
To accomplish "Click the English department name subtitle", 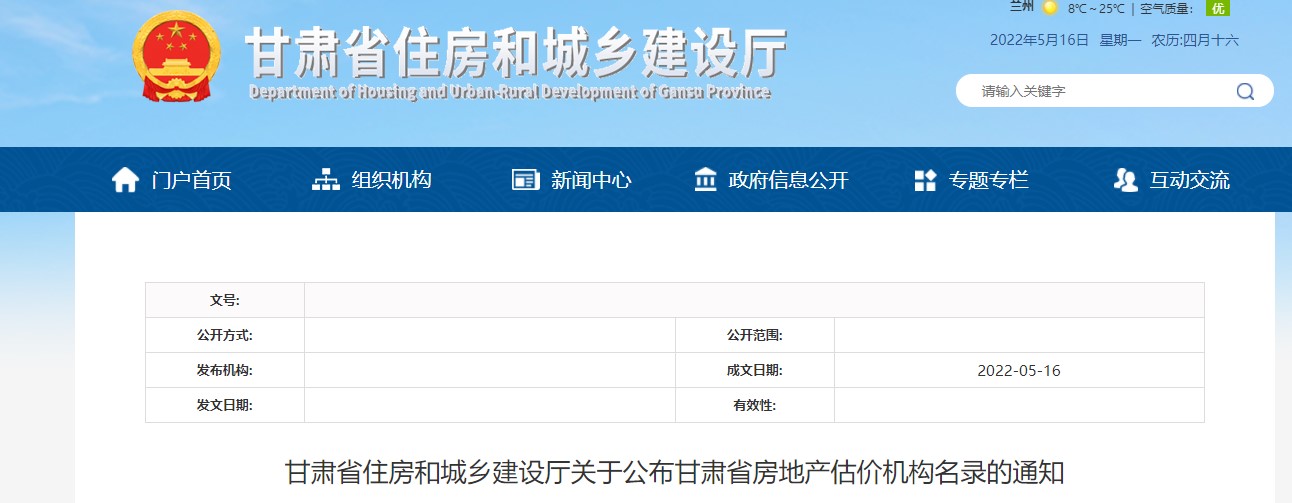I will 510,93.
